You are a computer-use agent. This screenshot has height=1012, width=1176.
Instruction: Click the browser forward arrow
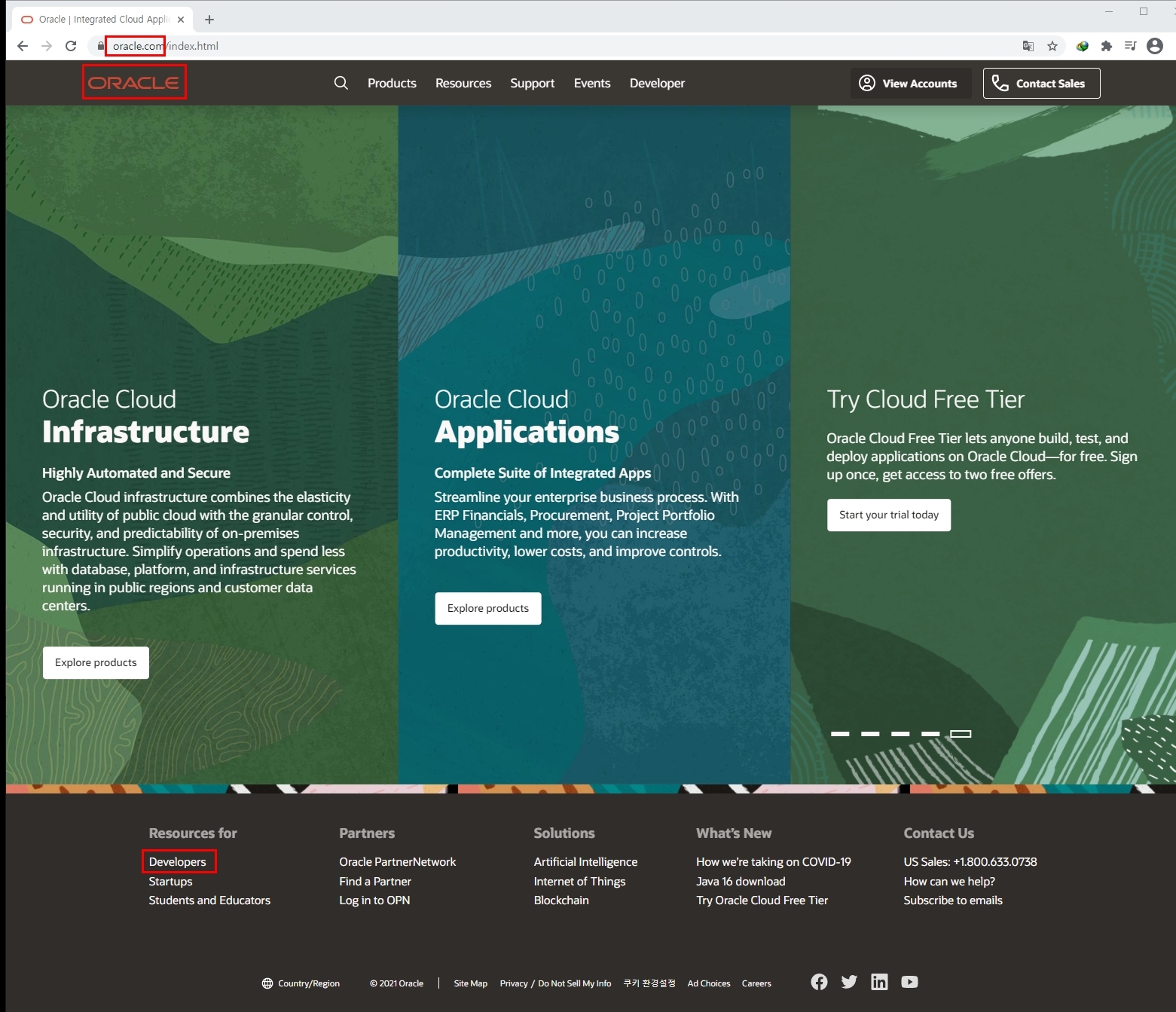coord(47,46)
